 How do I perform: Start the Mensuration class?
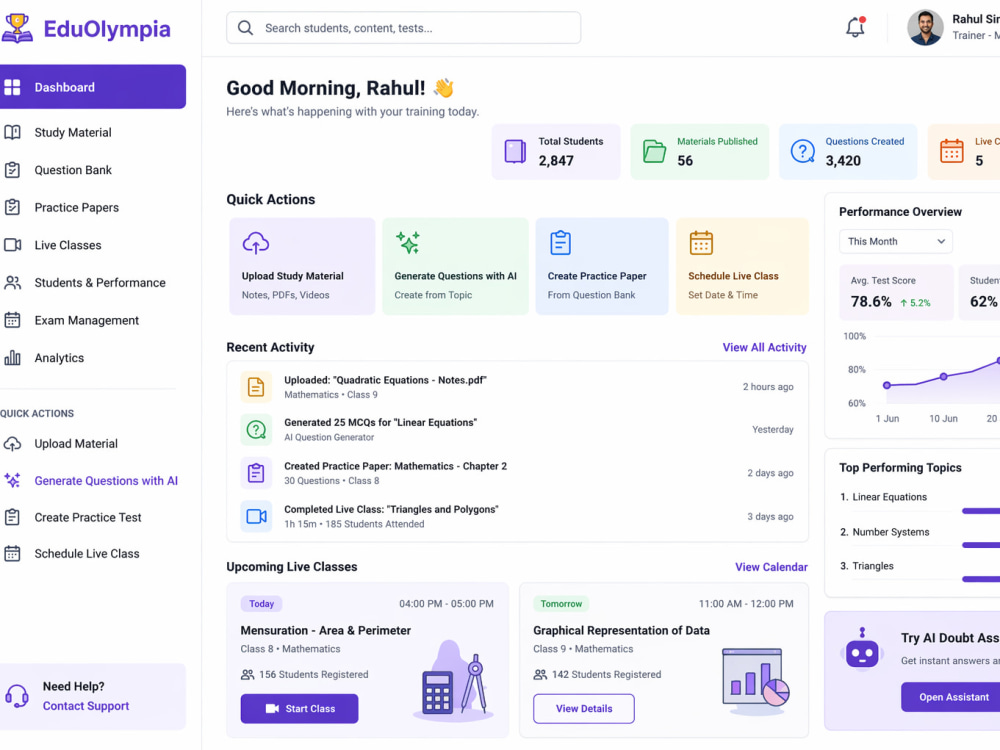299,709
